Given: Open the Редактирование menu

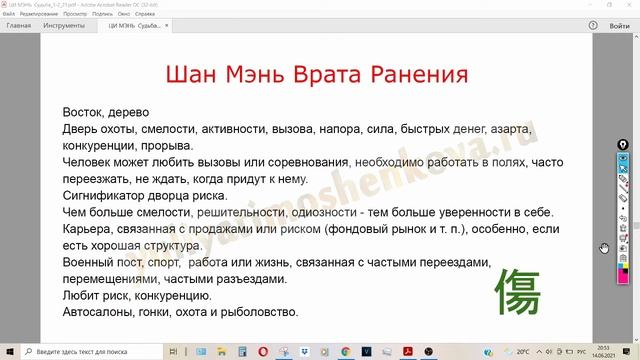Looking at the screenshot, I should coord(39,14).
